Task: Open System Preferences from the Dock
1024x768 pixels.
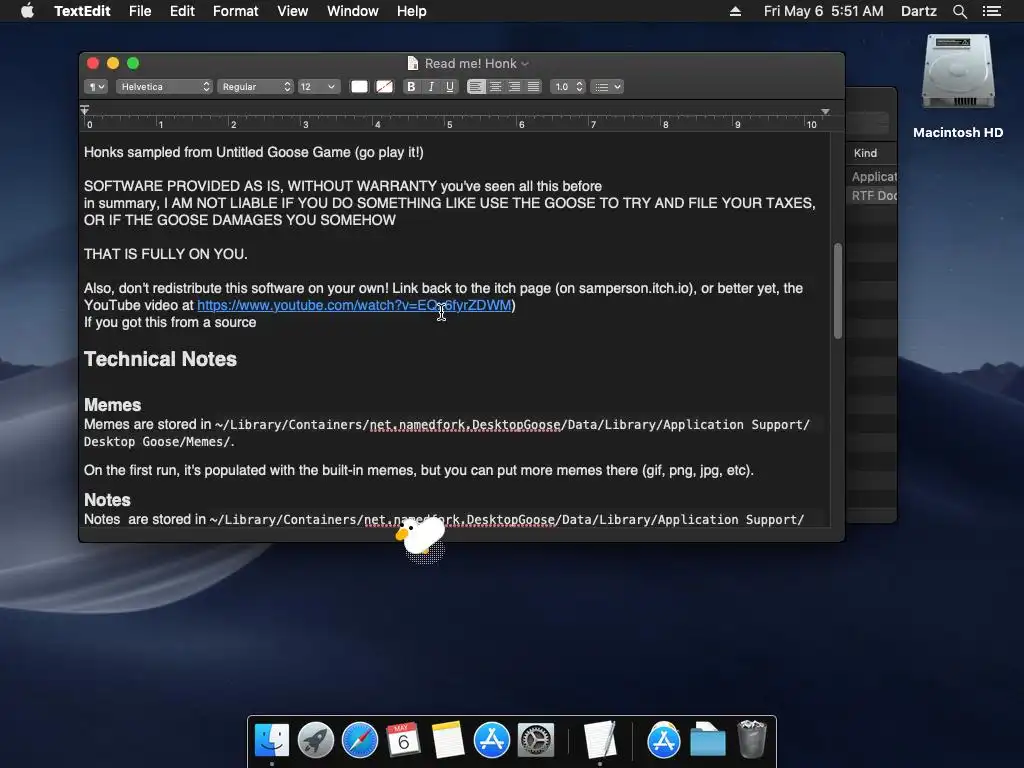Action: click(536, 741)
